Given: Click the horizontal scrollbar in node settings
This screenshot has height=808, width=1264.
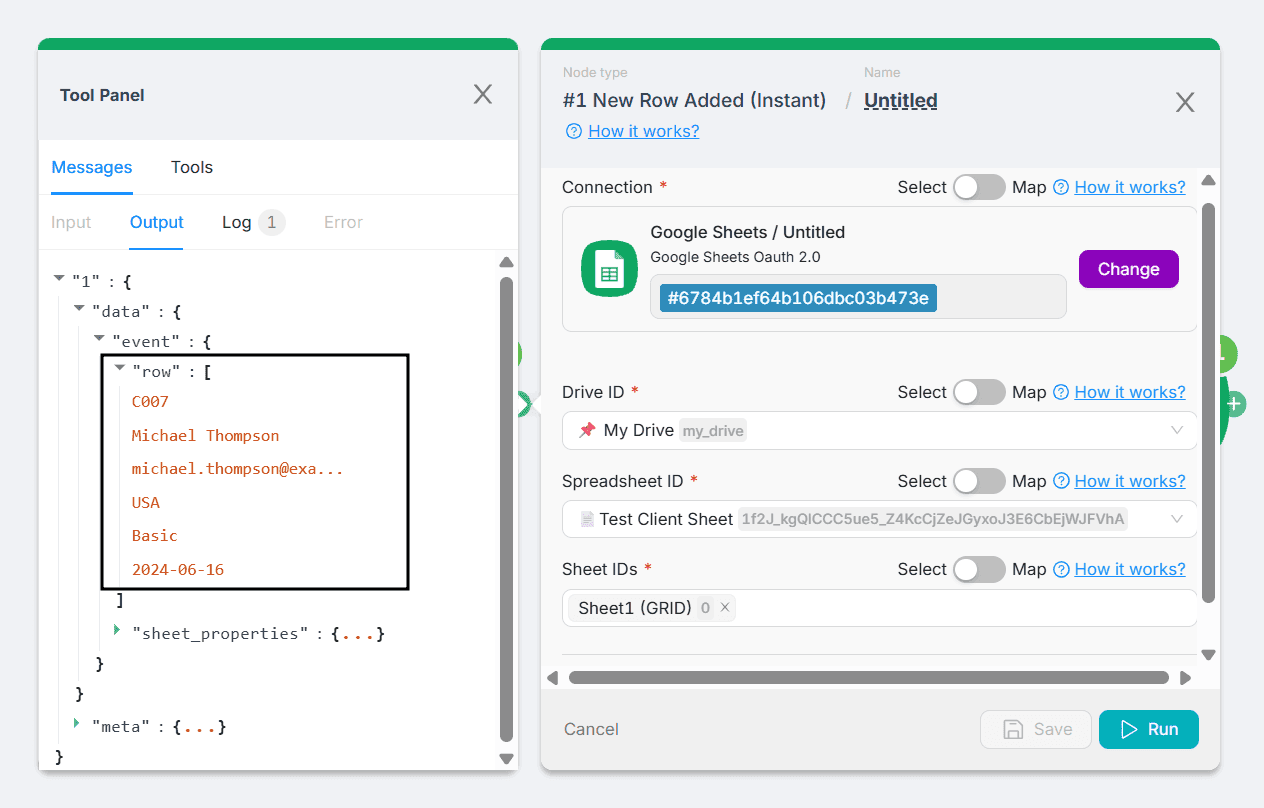Looking at the screenshot, I should [x=867, y=677].
